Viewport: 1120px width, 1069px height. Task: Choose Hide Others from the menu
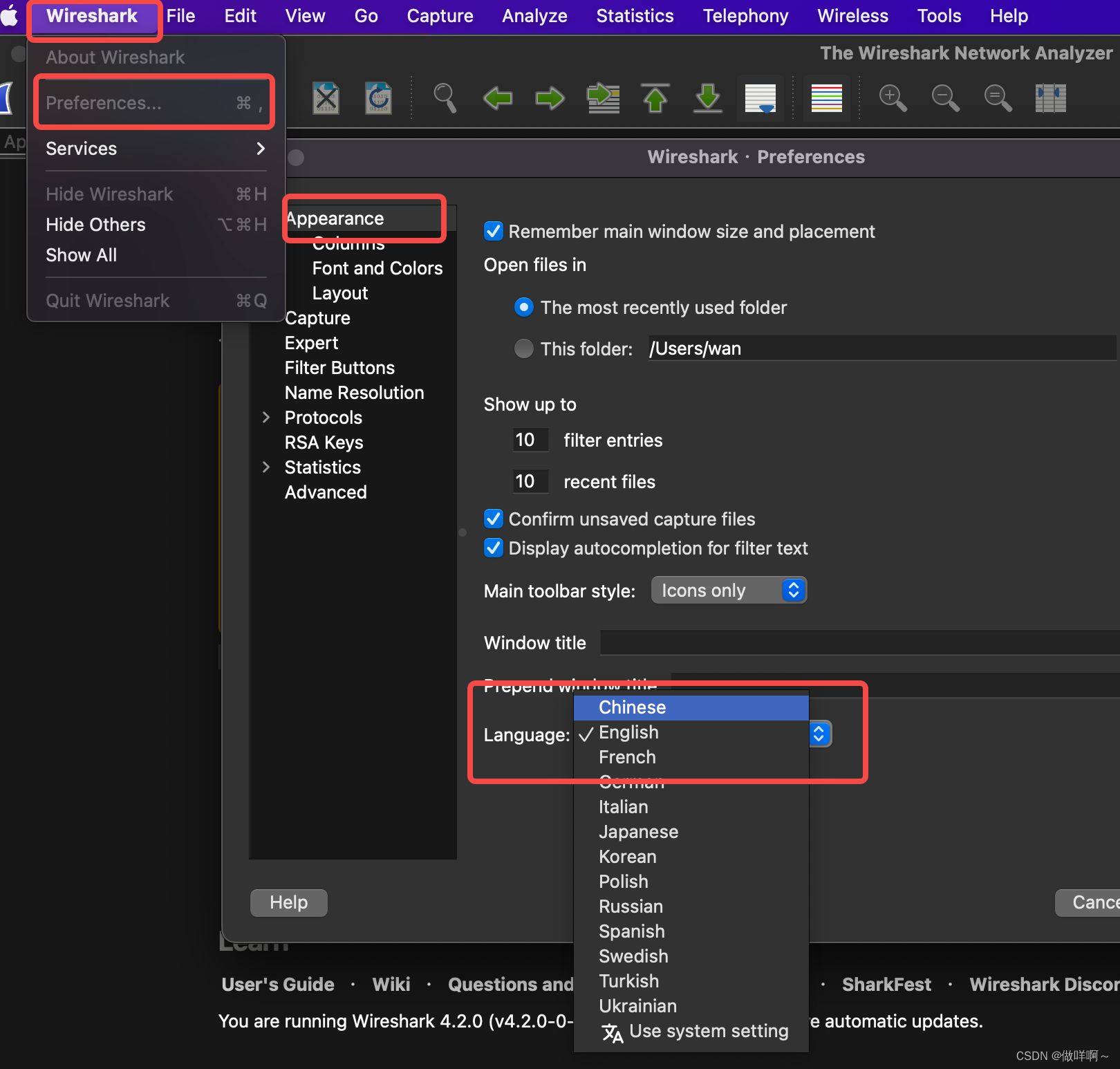[x=156, y=225]
